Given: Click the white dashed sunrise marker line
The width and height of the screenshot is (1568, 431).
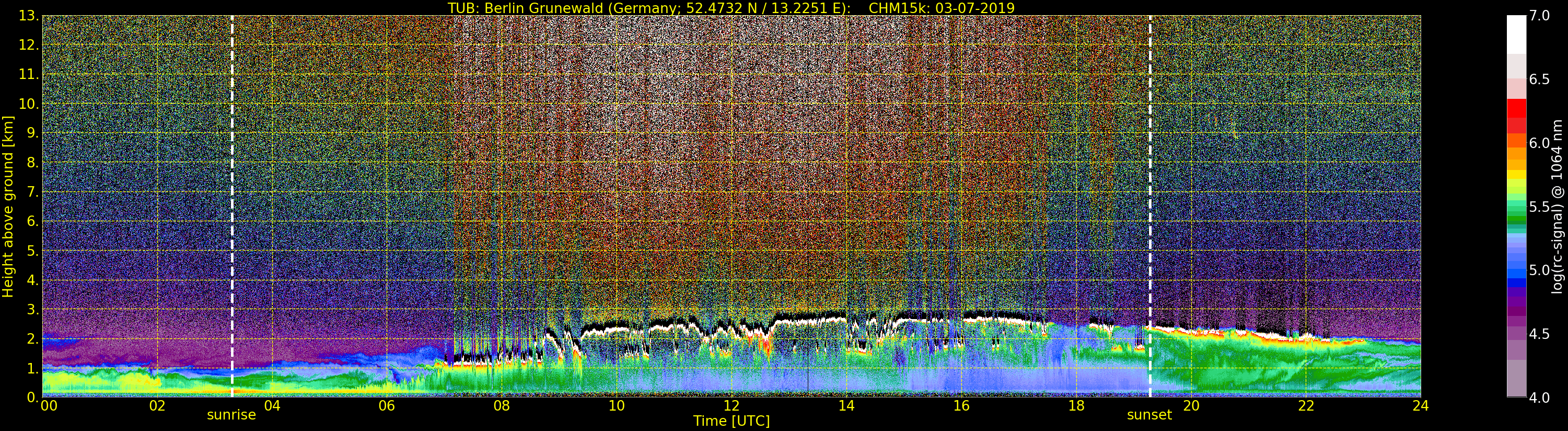Looking at the screenshot, I should pyautogui.click(x=232, y=206).
